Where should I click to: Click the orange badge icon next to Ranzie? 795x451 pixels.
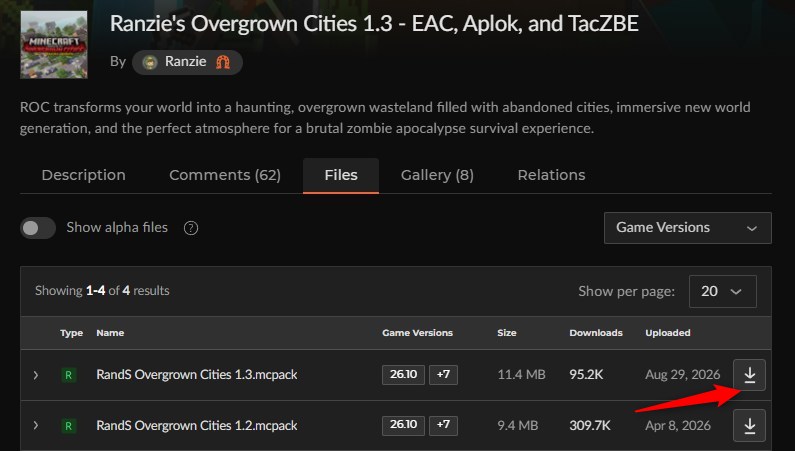click(x=223, y=62)
